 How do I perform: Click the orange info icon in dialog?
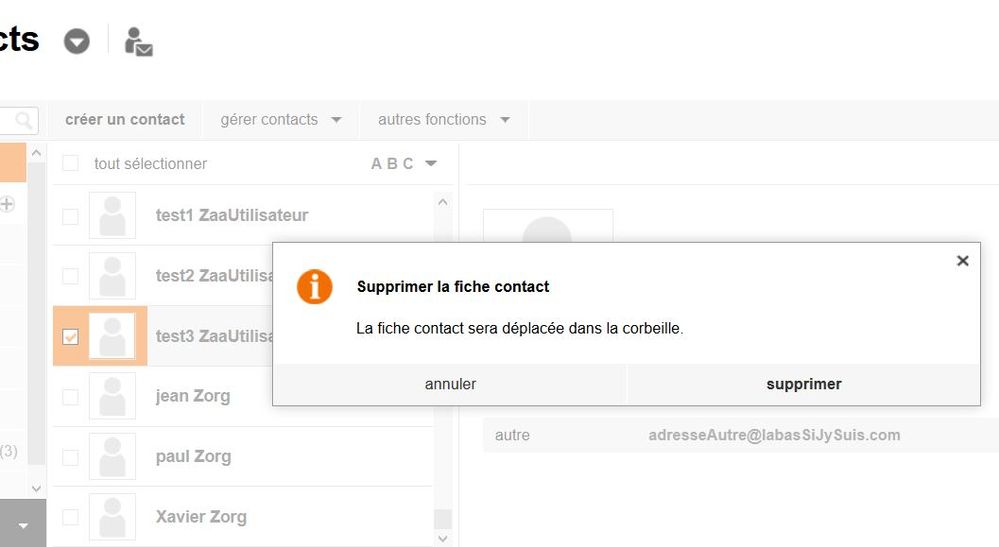point(315,287)
